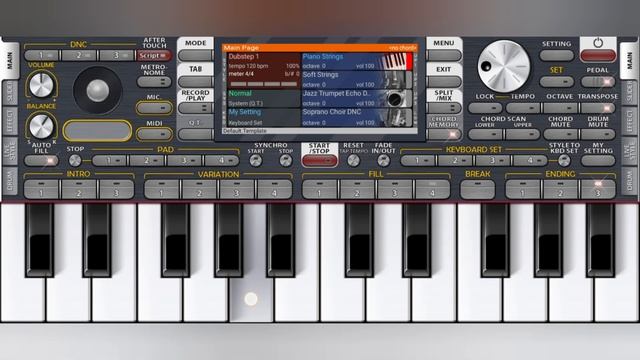Toggle the Pedal button
640x360 pixels.
tap(598, 82)
